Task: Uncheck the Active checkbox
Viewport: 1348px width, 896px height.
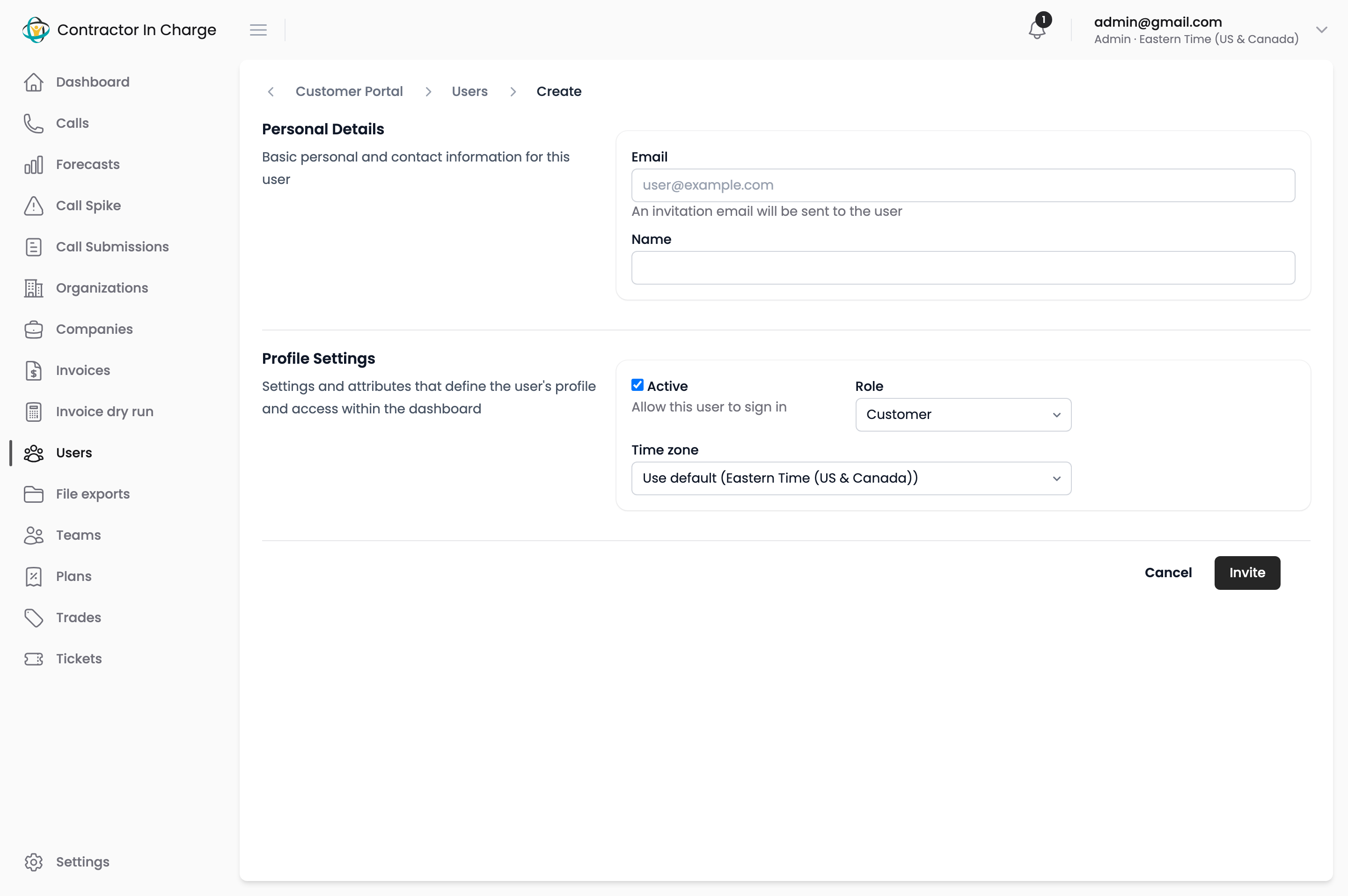Action: (x=637, y=385)
